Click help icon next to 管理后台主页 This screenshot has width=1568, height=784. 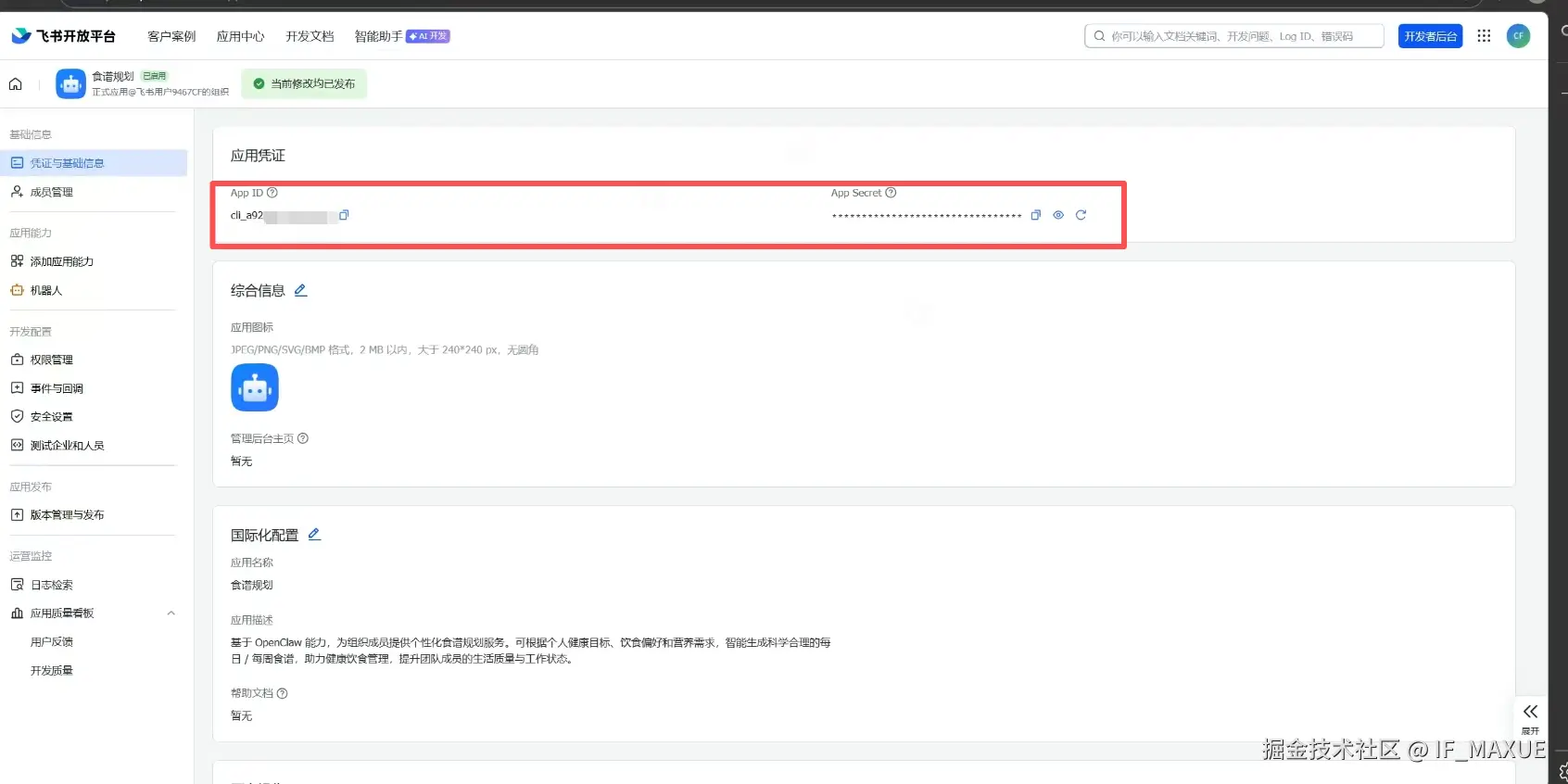303,438
